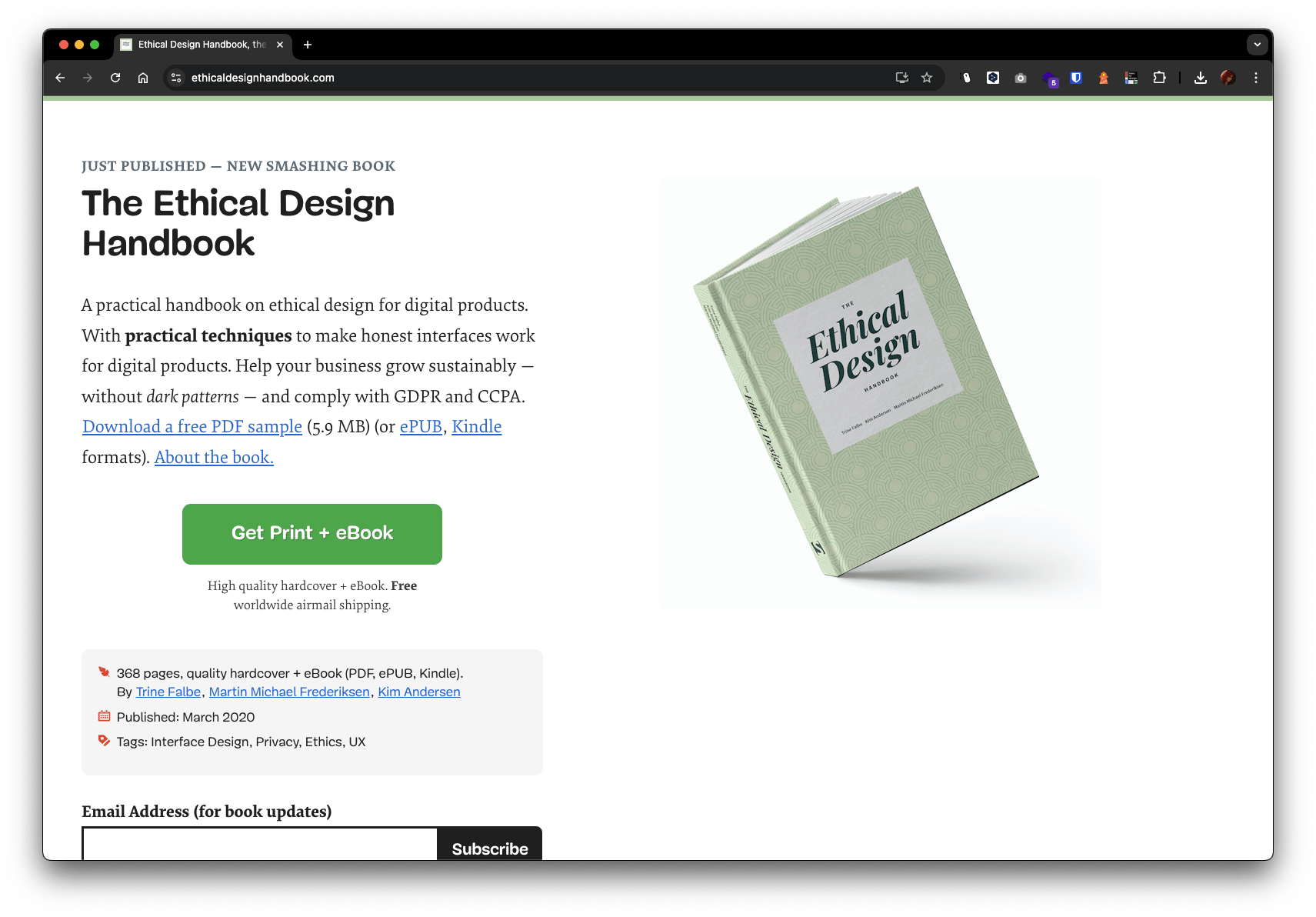The height and width of the screenshot is (917, 1316).
Task: Open the color palette extension icon
Action: (1131, 78)
